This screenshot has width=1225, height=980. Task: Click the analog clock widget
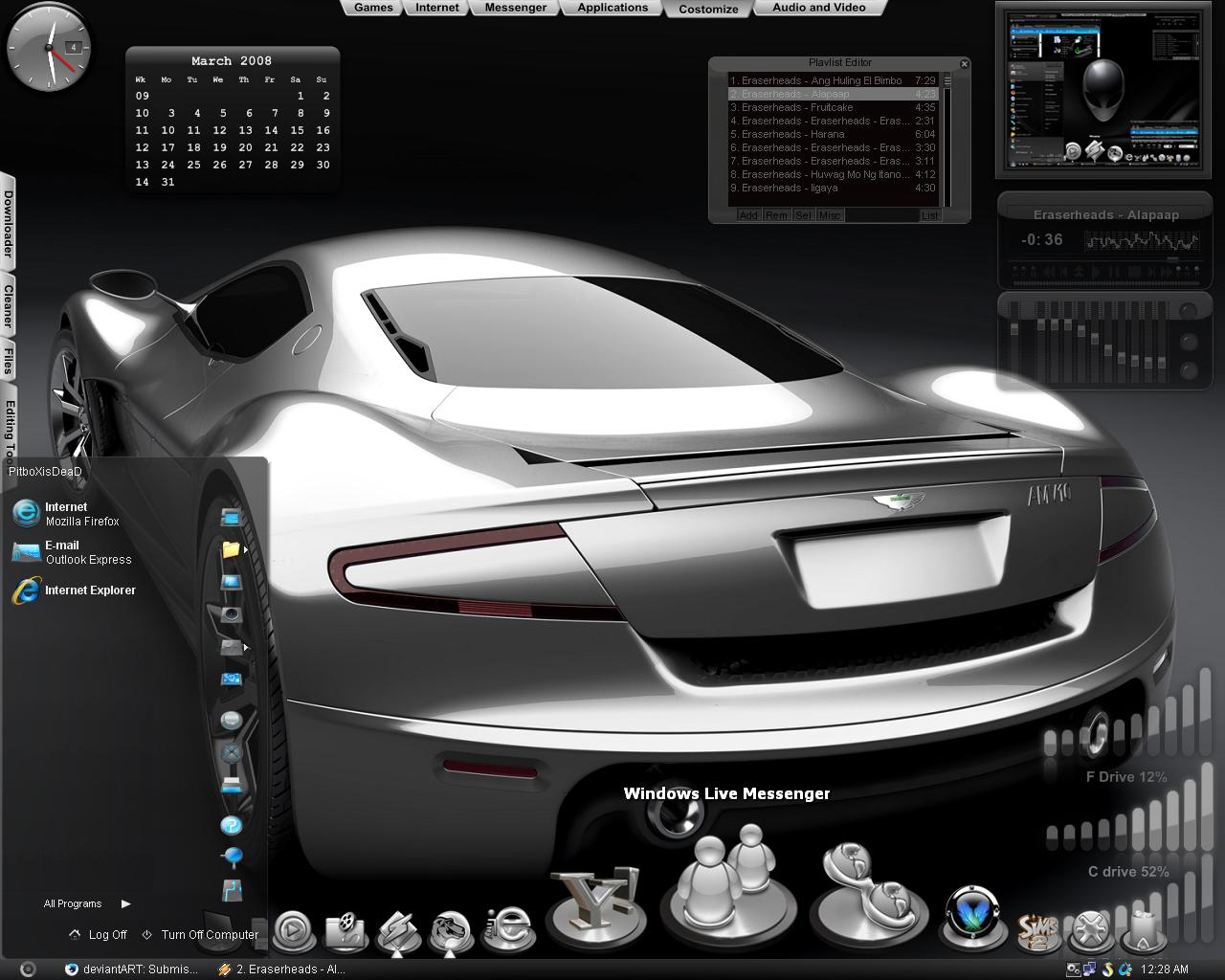[x=49, y=48]
